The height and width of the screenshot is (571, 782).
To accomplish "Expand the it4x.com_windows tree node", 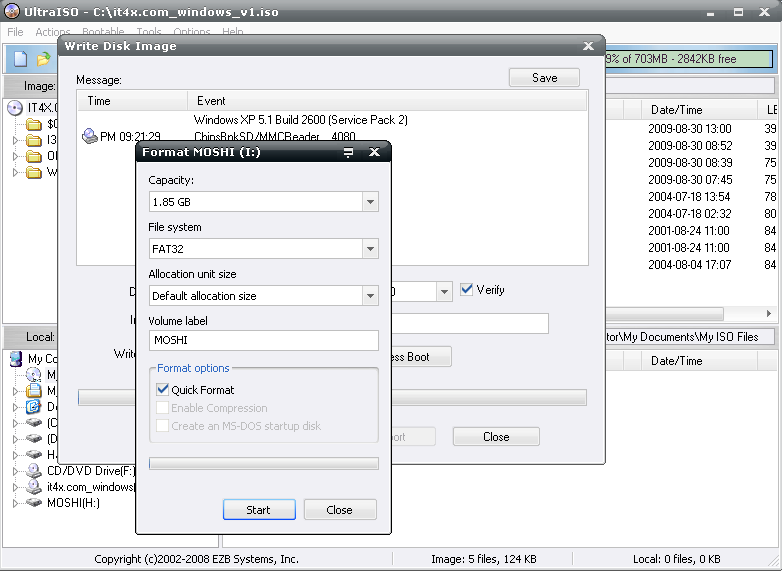I will pos(15,487).
